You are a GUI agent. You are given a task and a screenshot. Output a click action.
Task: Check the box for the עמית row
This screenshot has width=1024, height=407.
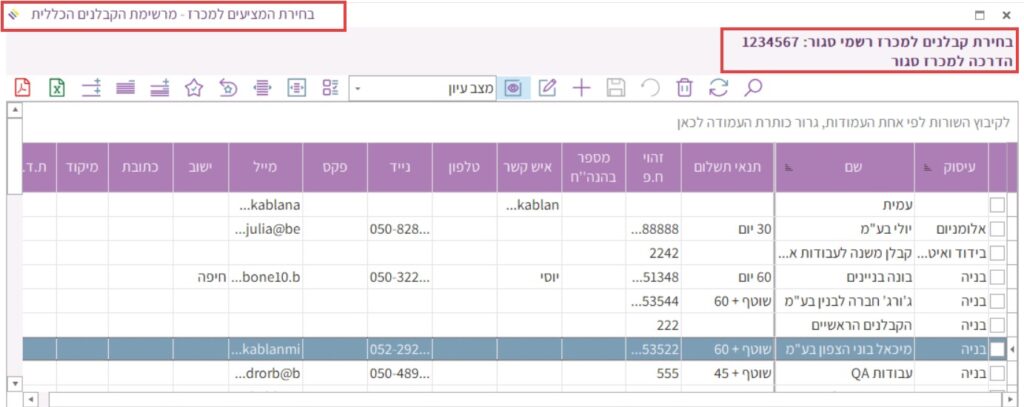tap(996, 205)
